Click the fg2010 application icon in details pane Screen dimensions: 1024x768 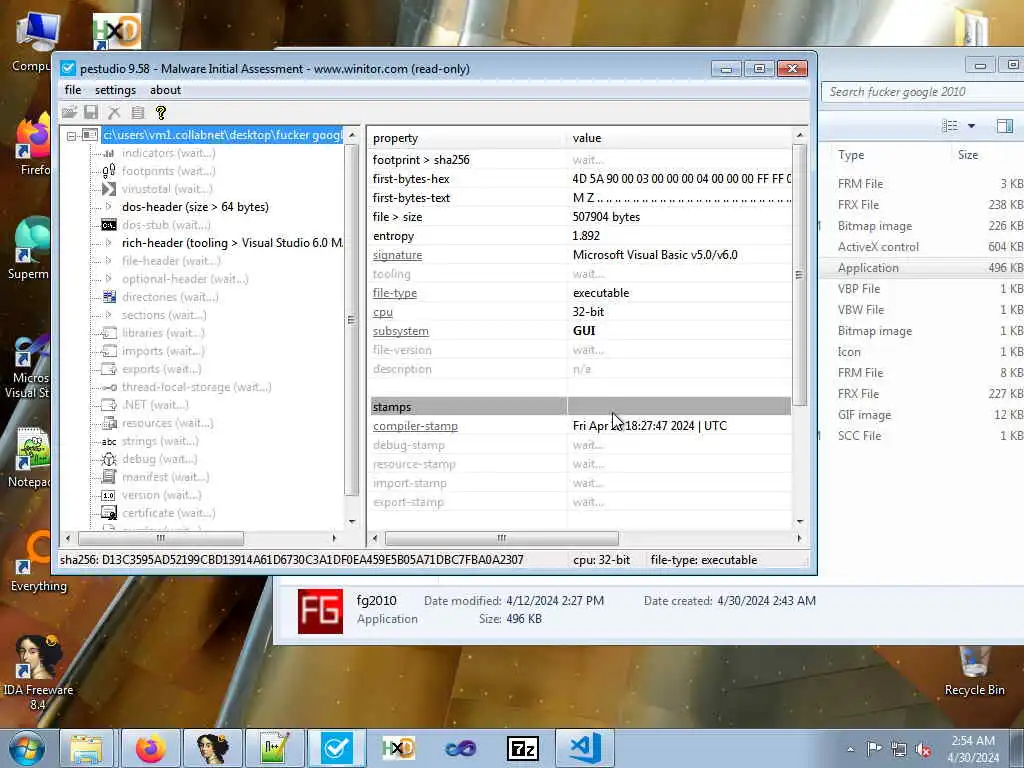320,611
